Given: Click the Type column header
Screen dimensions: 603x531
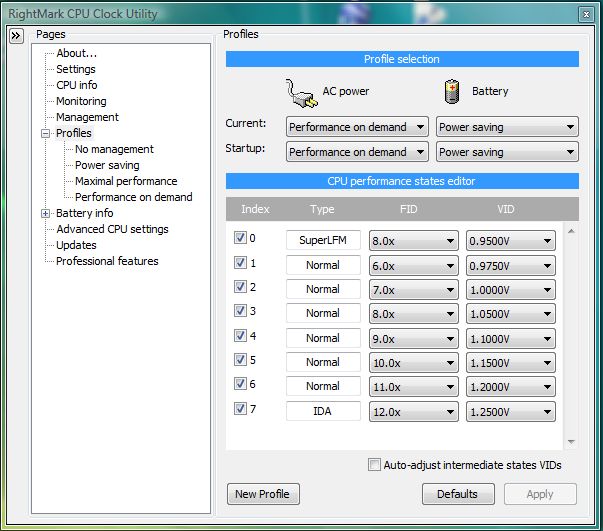Looking at the screenshot, I should tap(322, 209).
